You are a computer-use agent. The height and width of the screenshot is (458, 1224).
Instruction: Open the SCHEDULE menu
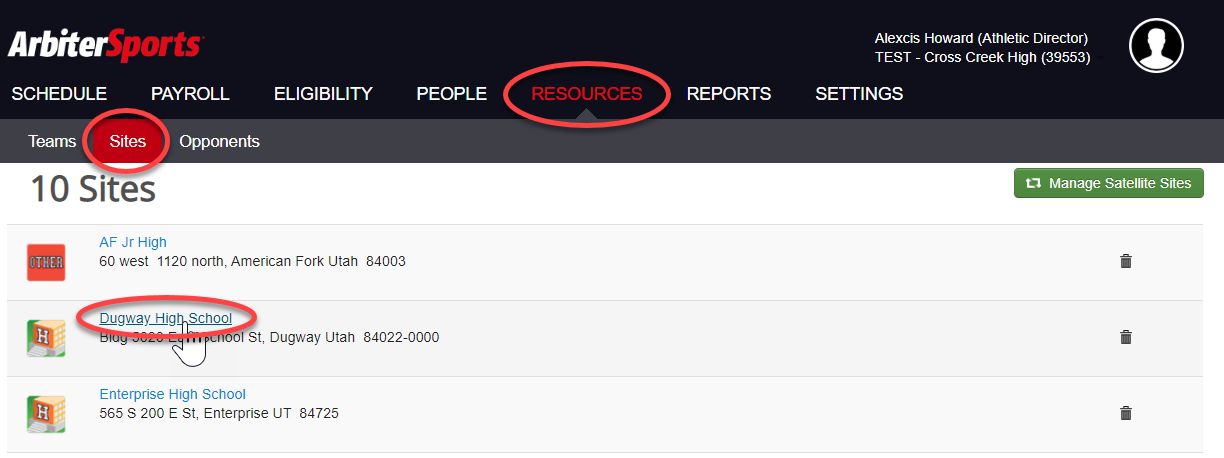(59, 94)
